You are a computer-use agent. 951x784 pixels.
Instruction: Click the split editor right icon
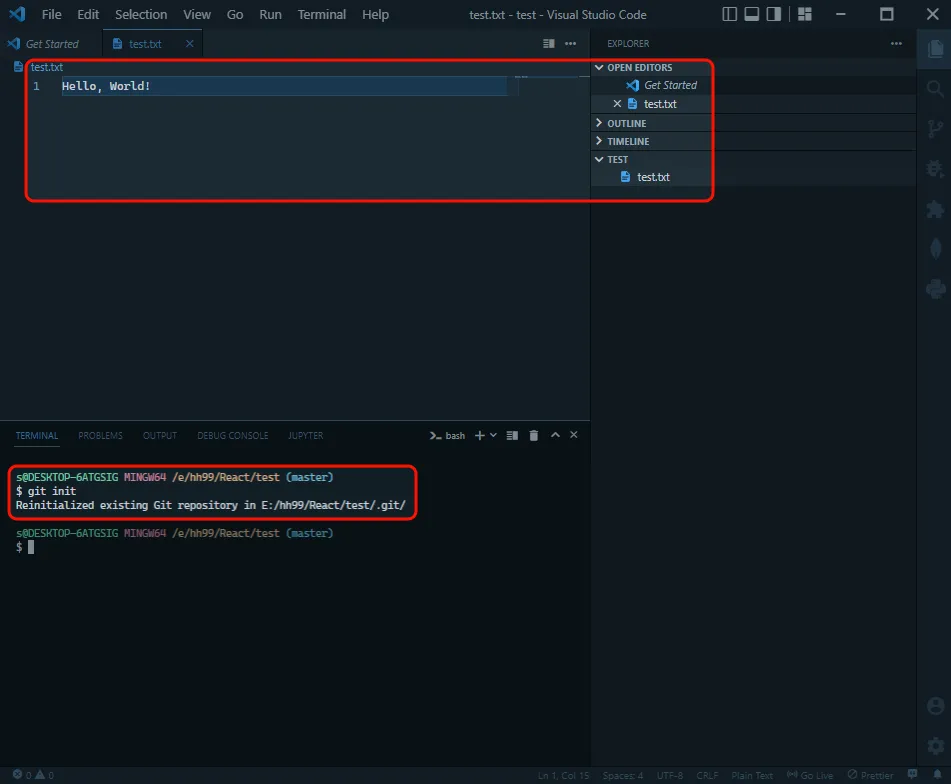(548, 44)
